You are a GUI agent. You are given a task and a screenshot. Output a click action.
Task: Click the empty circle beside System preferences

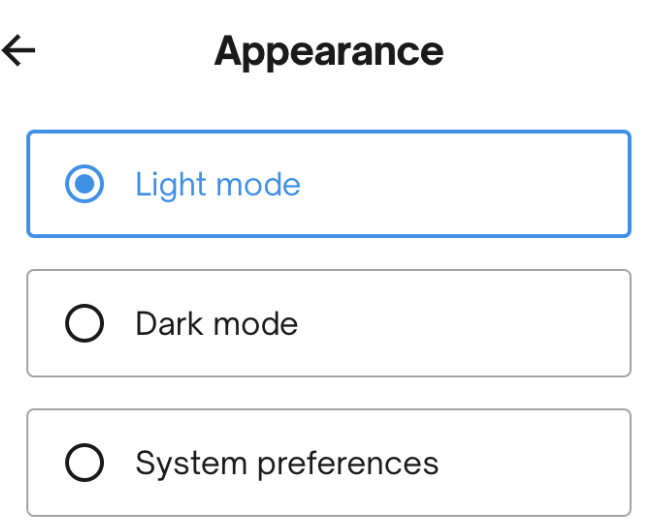coord(84,463)
